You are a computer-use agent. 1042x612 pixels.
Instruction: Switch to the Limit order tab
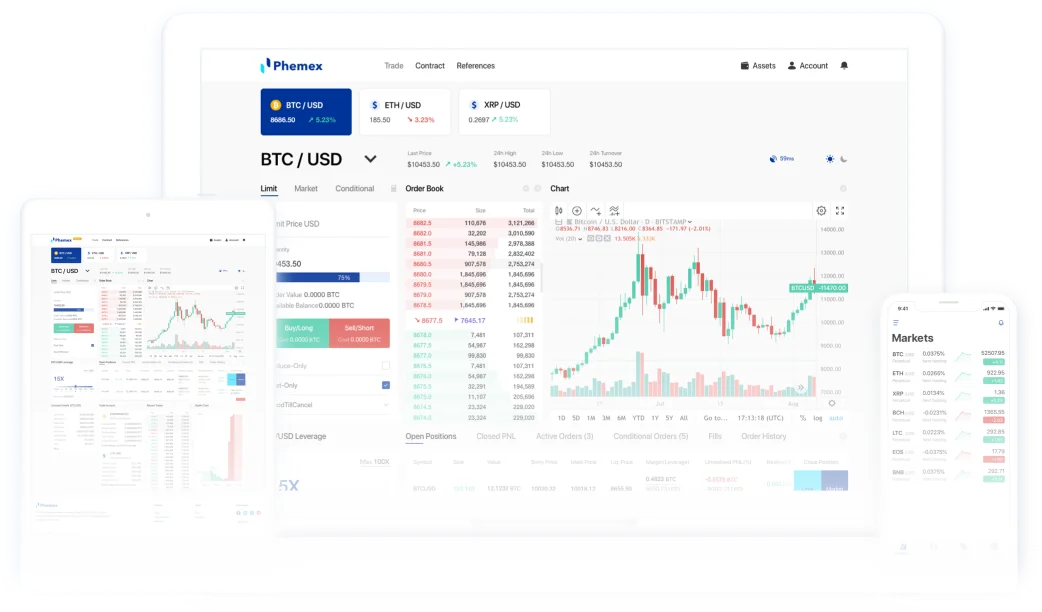(268, 189)
